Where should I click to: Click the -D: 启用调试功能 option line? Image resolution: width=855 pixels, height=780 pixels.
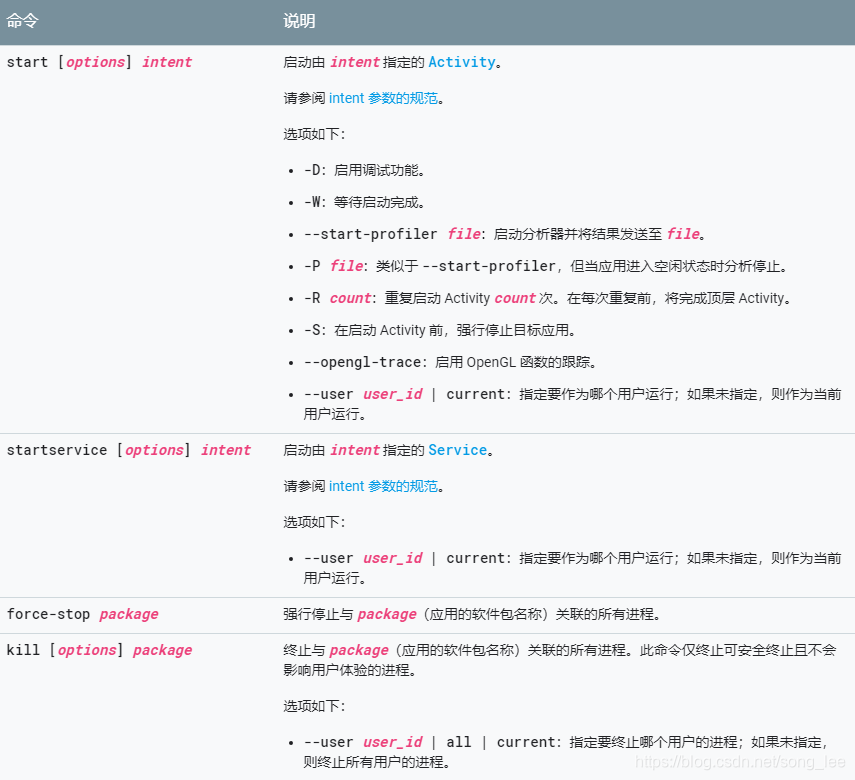coord(364,170)
